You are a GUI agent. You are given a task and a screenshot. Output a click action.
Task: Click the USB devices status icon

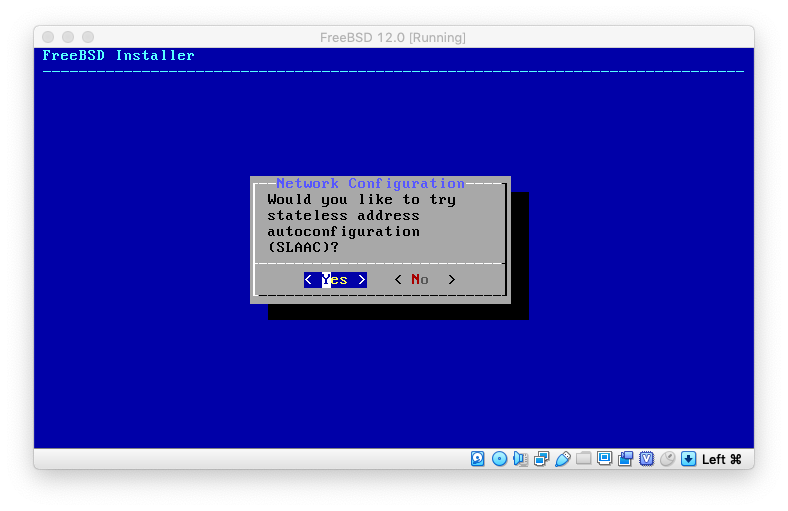562,459
